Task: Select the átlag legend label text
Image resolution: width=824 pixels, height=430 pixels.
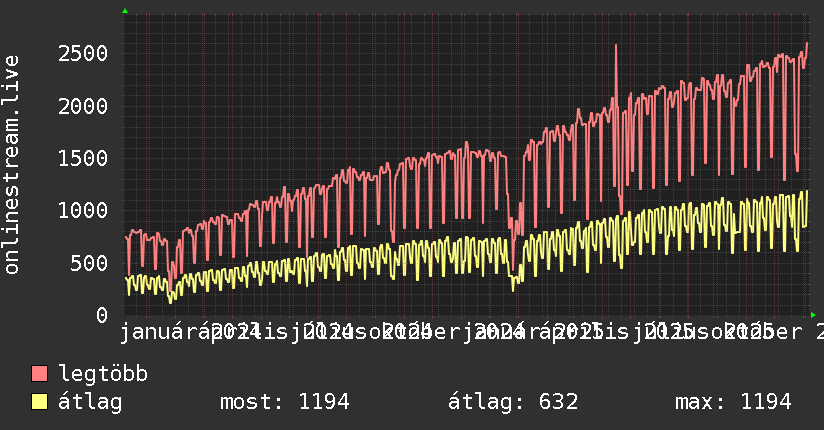Action: [90, 402]
